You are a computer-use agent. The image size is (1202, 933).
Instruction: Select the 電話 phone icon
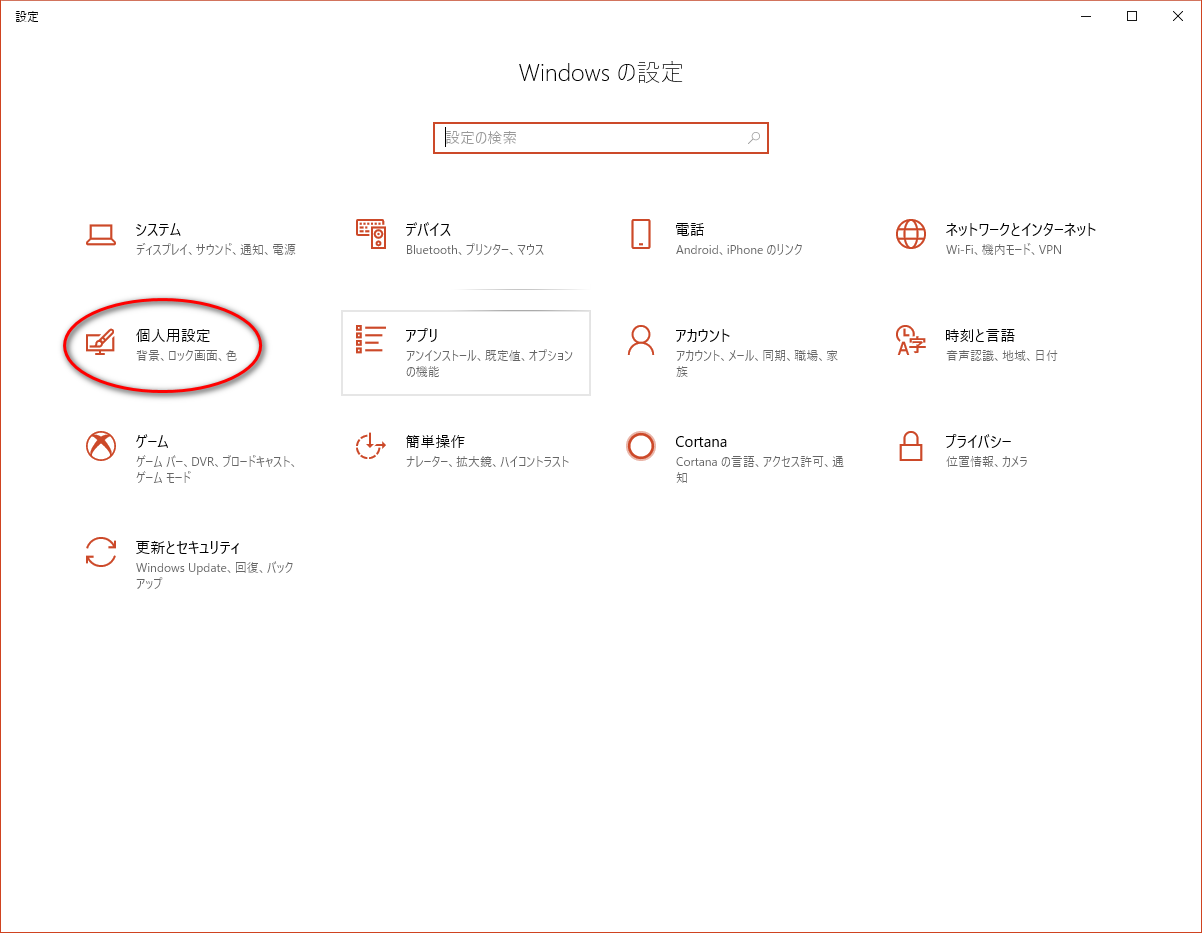[641, 234]
